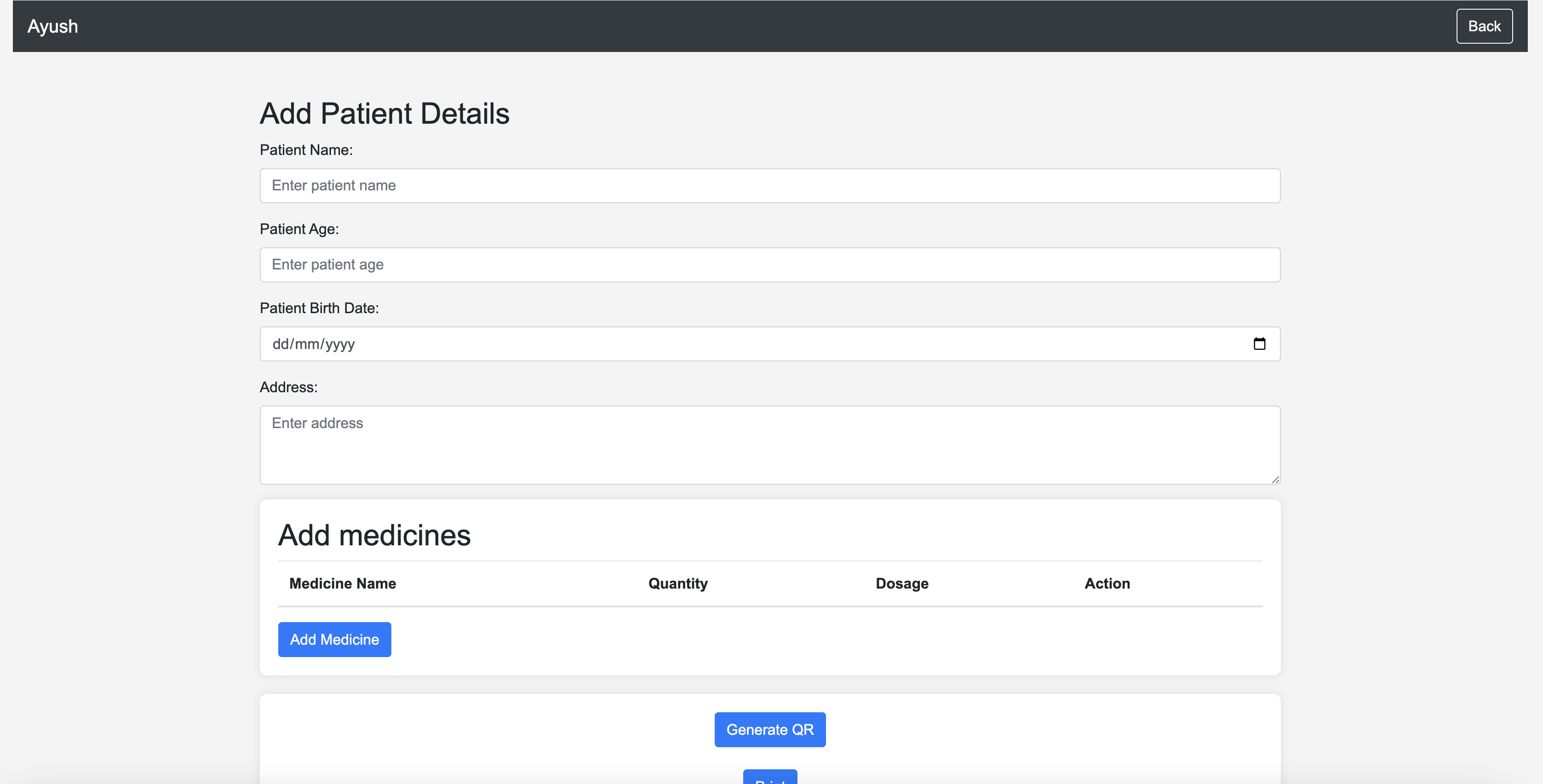Focus the Patient Name input field
The image size is (1543, 784).
[770, 186]
